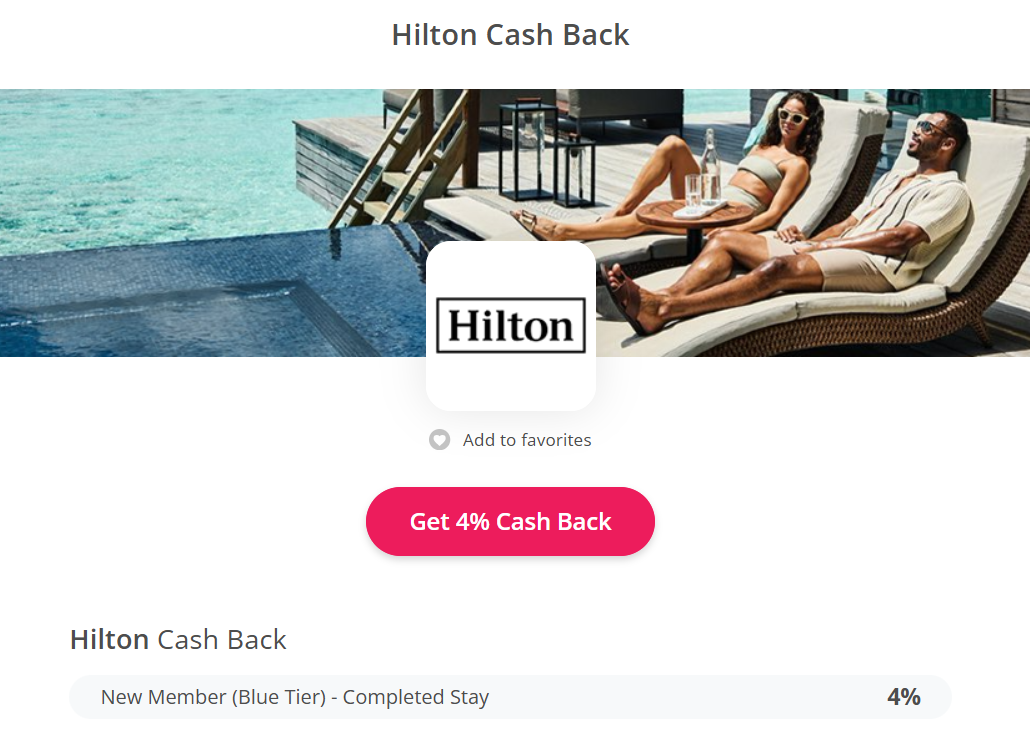The image size is (1030, 736).
Task: Select the Add to favorites text
Action: [x=527, y=440]
